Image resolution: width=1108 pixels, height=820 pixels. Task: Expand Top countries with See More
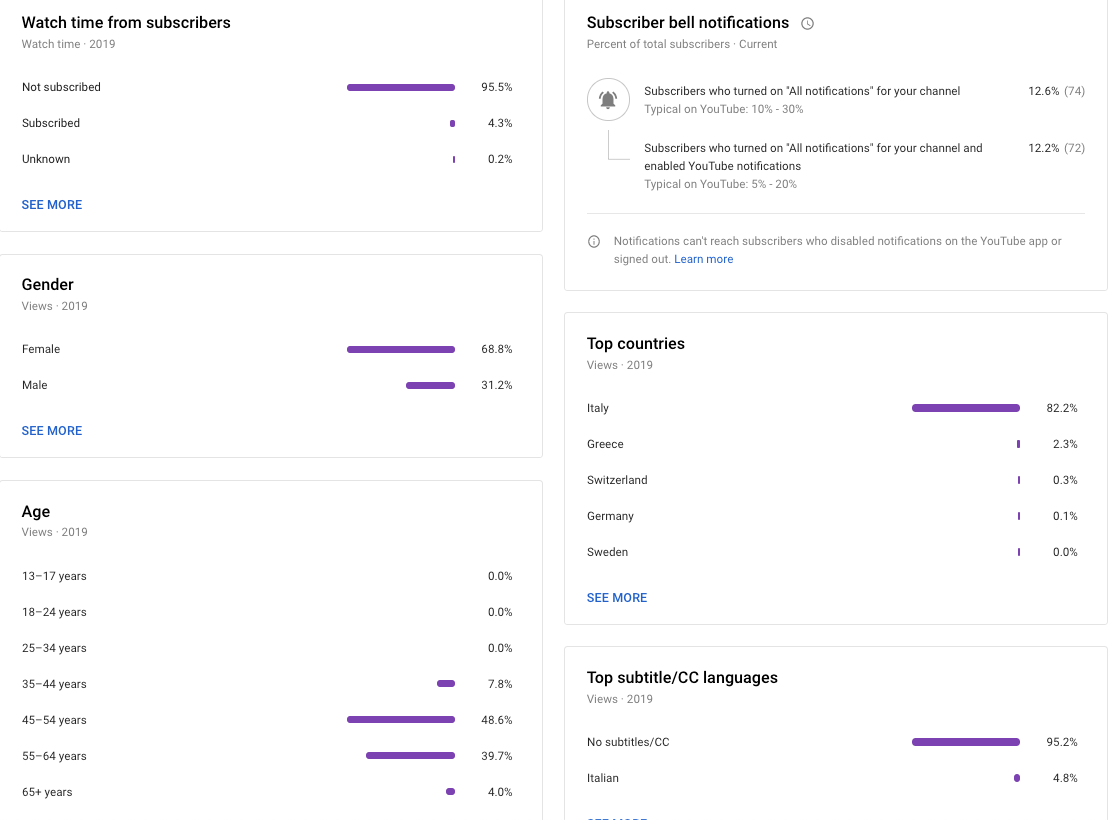617,598
